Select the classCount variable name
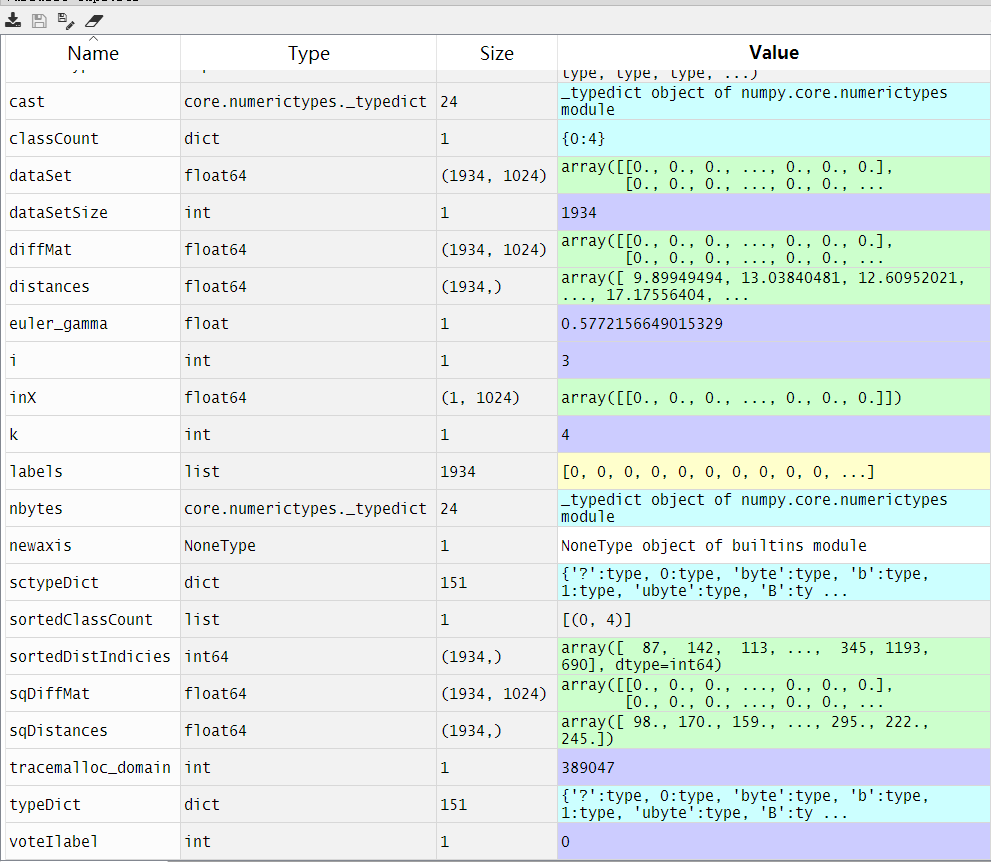The width and height of the screenshot is (991, 862). pos(54,138)
